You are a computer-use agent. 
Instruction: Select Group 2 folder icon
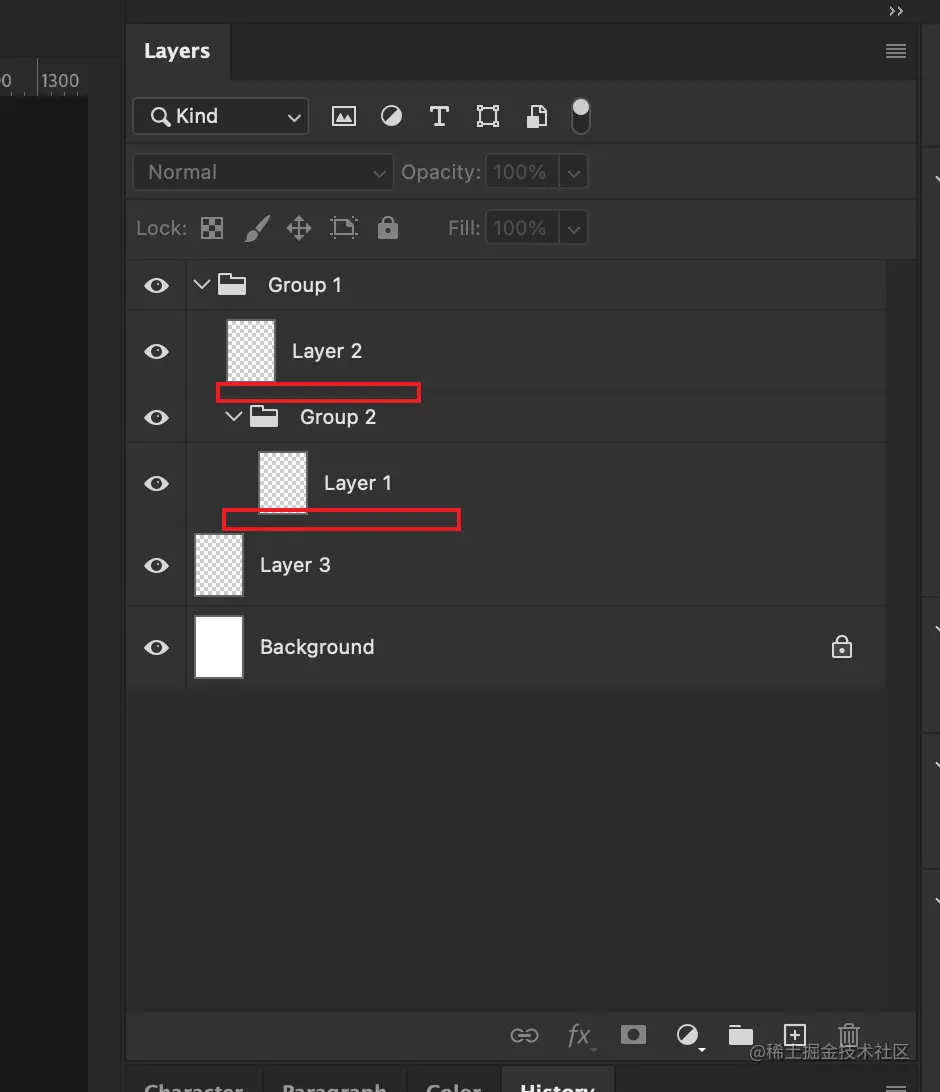(264, 416)
